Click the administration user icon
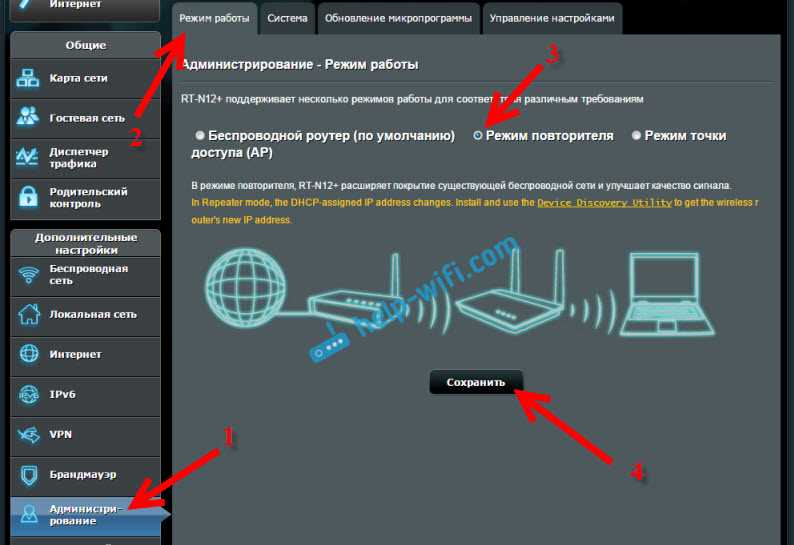This screenshot has width=794, height=545. coord(29,514)
